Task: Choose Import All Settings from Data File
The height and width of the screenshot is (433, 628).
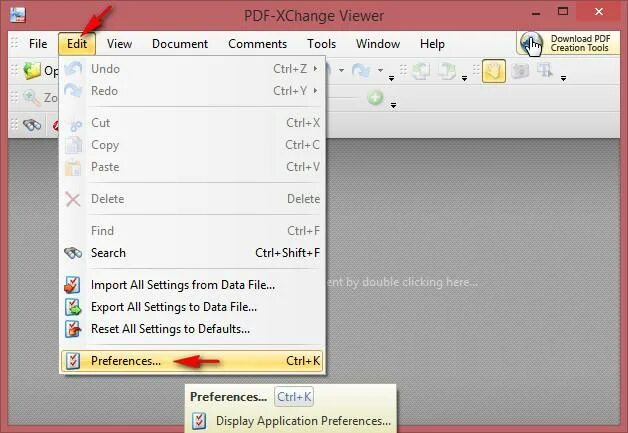Action: [x=192, y=285]
